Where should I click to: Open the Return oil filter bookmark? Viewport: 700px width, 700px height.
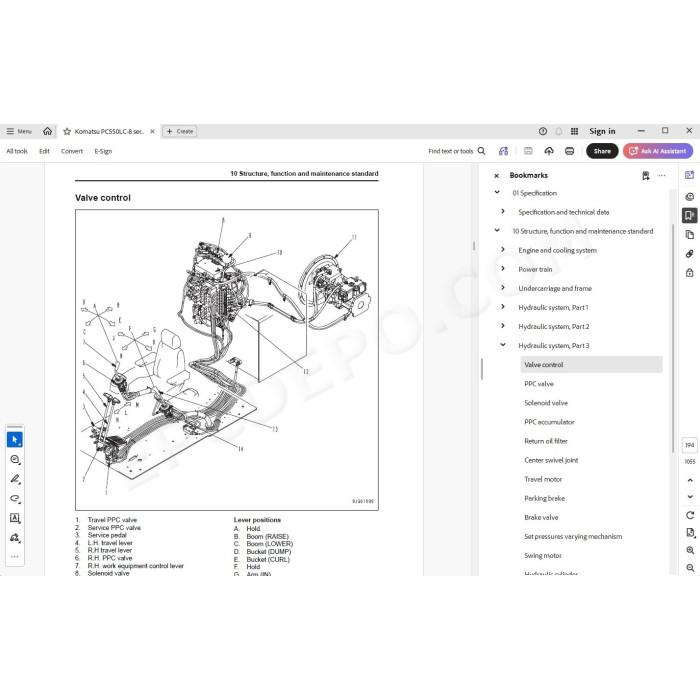click(x=546, y=441)
